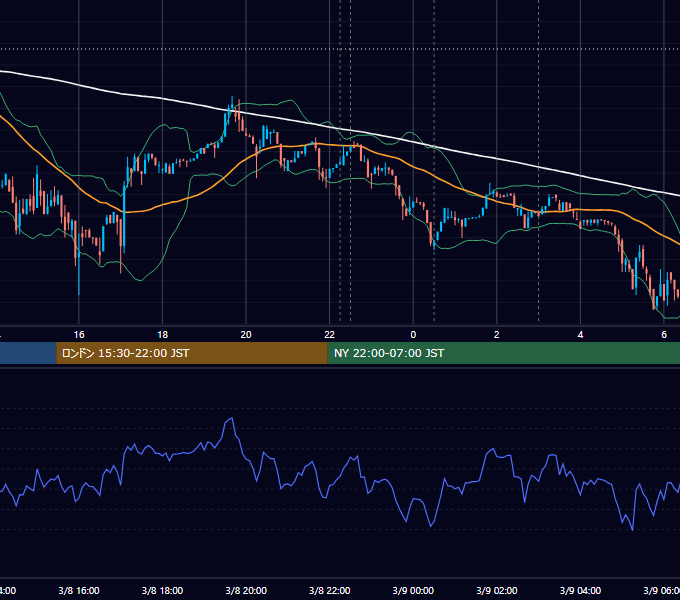
Task: Click the 3/9 04:00 date label
Action: (580, 590)
